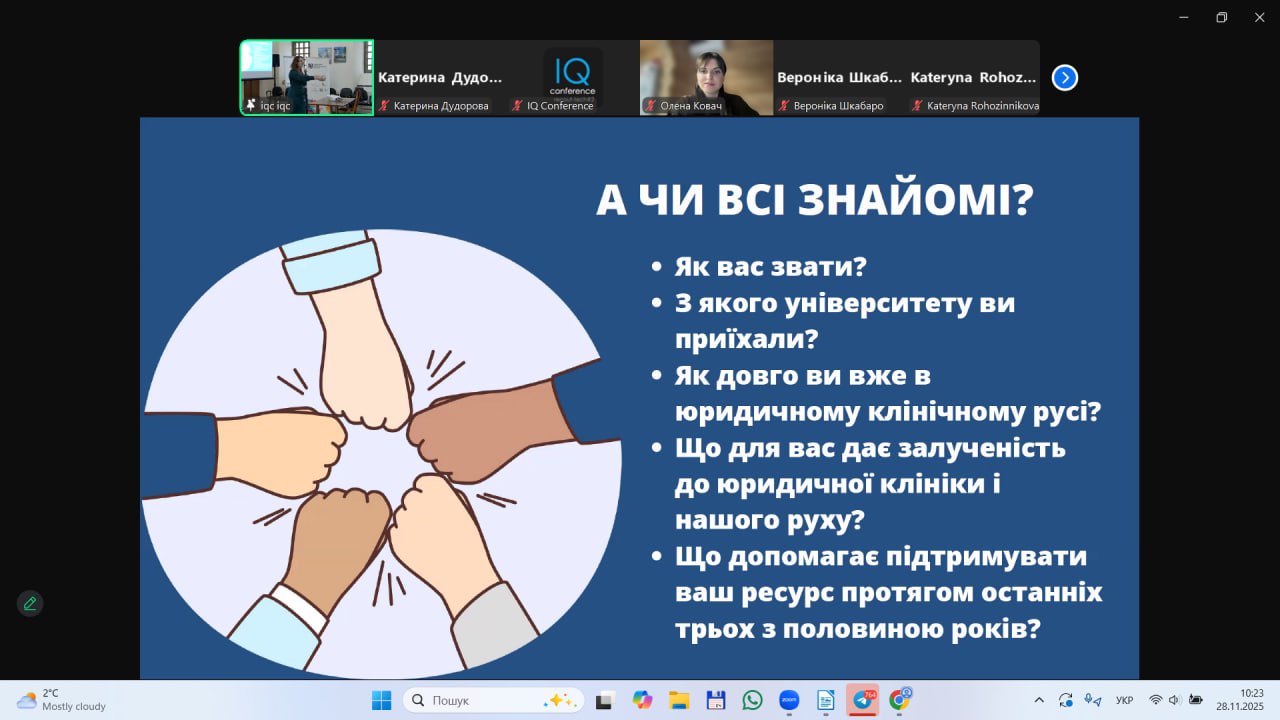Select the iqc iqc video thumbnail
The image size is (1280, 720).
[307, 77]
